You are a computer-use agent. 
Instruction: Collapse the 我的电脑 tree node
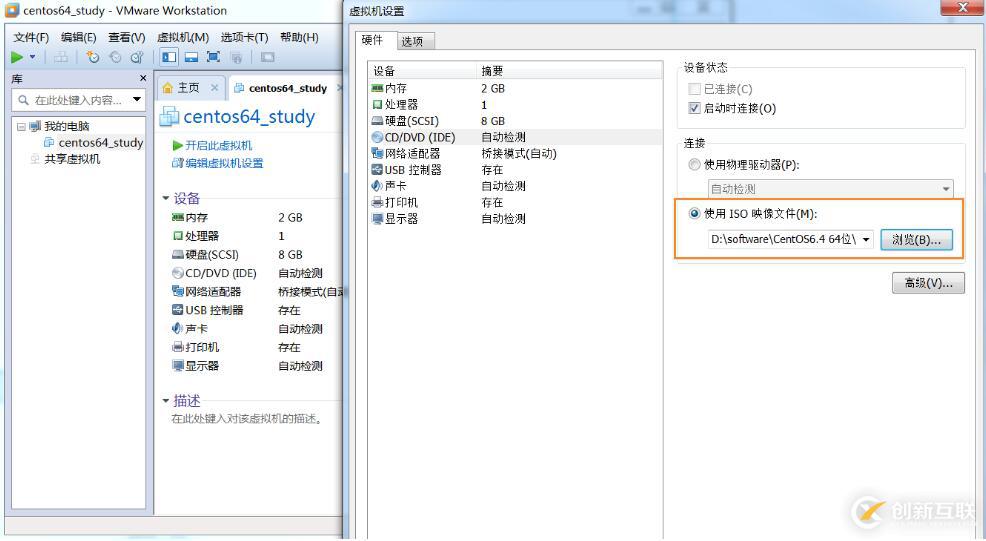point(21,126)
